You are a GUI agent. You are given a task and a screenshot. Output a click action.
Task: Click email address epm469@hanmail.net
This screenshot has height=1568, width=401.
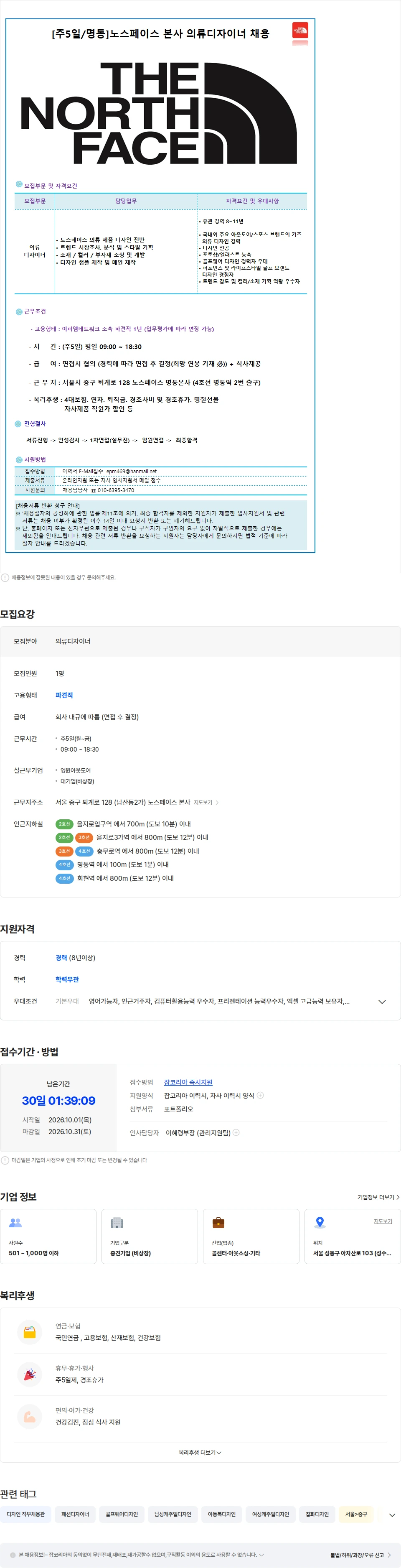tap(132, 471)
